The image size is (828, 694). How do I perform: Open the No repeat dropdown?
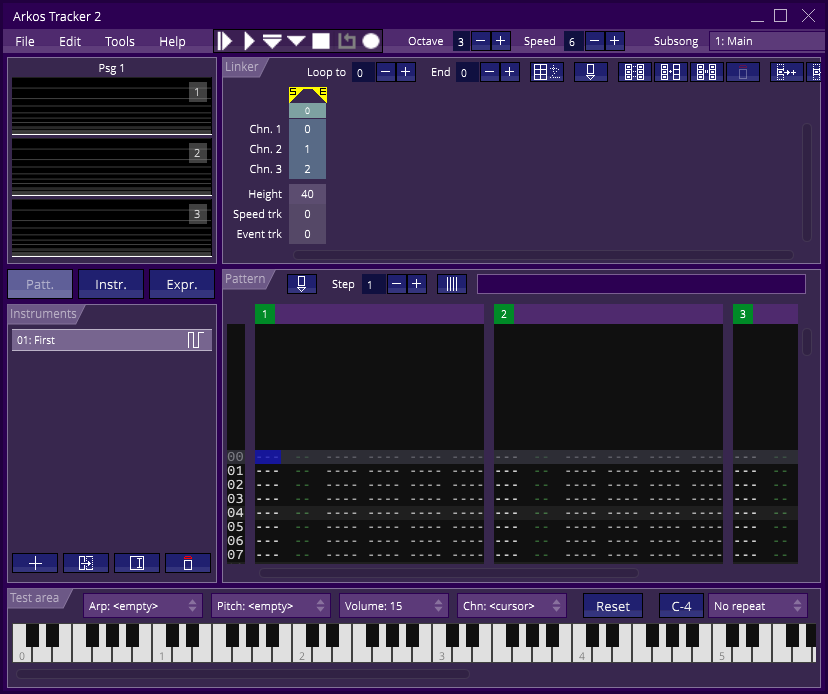point(758,606)
